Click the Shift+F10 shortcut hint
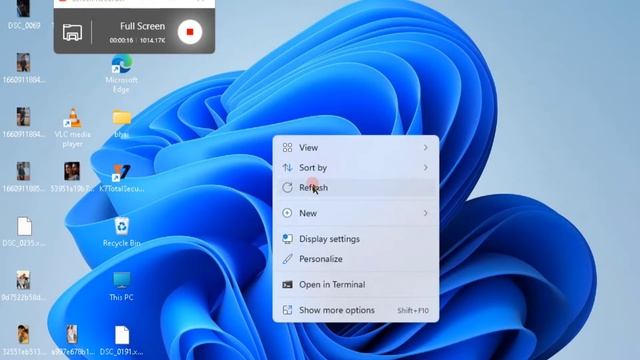Viewport: 640px width, 360px height. click(413, 311)
